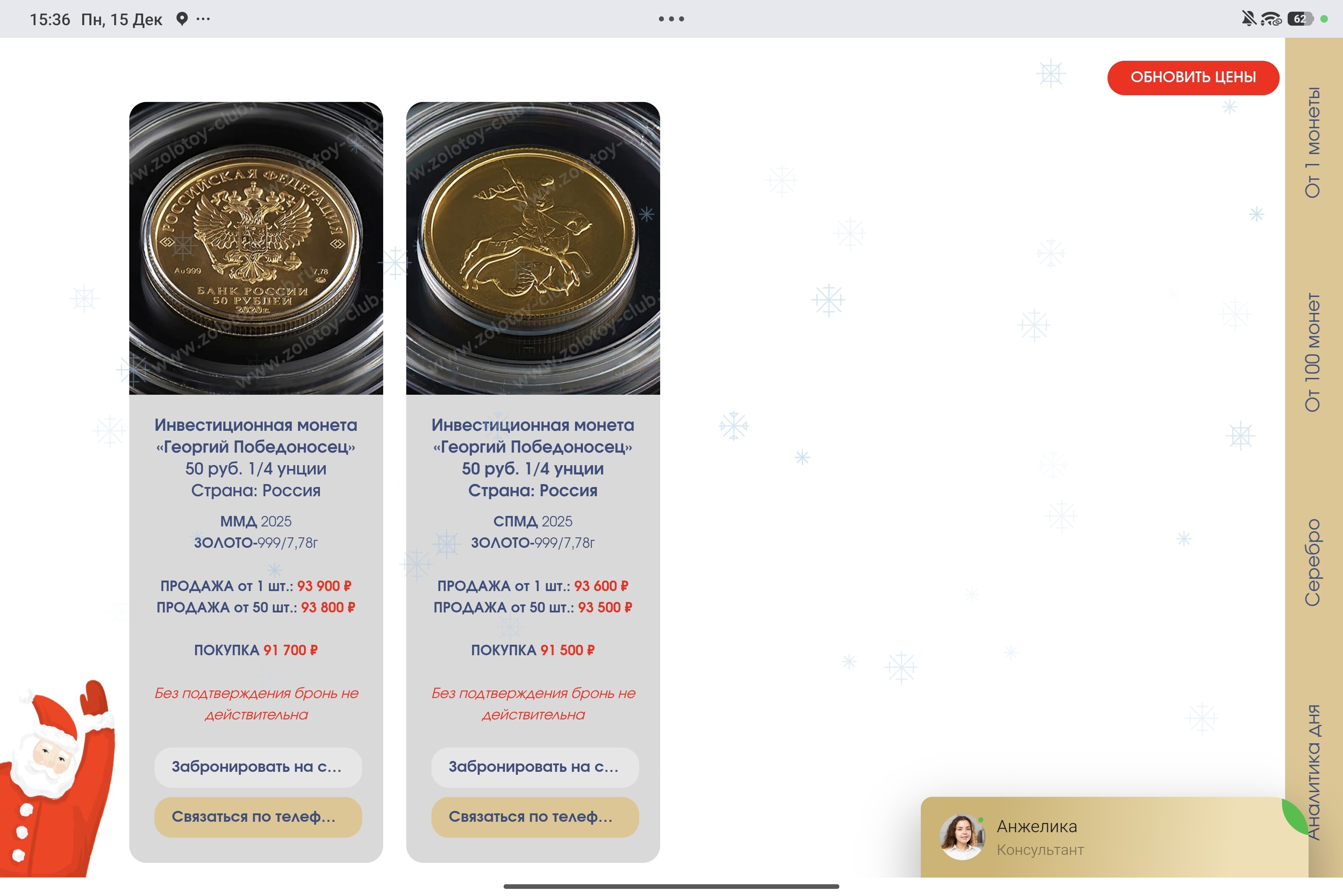Image resolution: width=1343 pixels, height=896 pixels.
Task: Open the Аналитика дня side tab
Action: coord(1314,772)
